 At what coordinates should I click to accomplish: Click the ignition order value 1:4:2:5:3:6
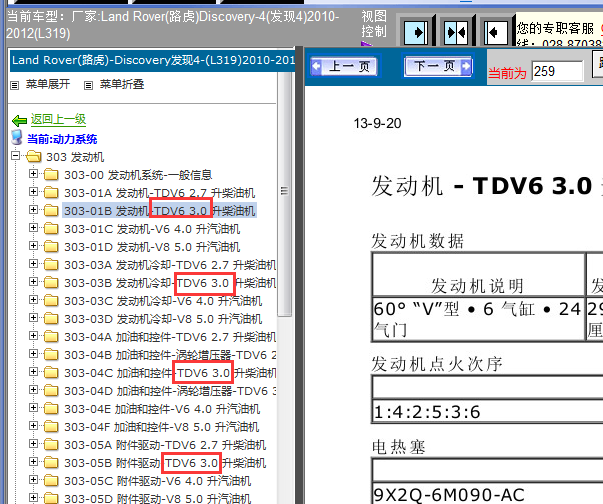tap(427, 412)
